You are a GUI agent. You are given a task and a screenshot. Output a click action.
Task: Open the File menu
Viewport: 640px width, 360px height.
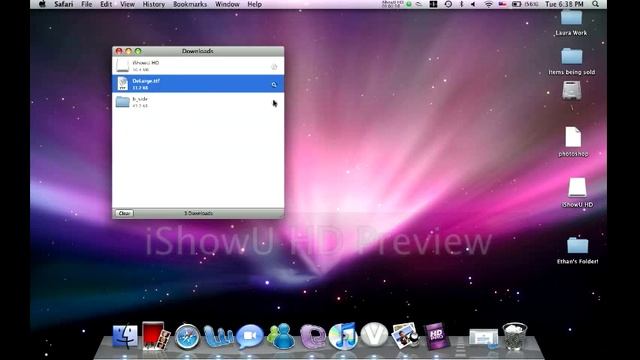point(87,4)
